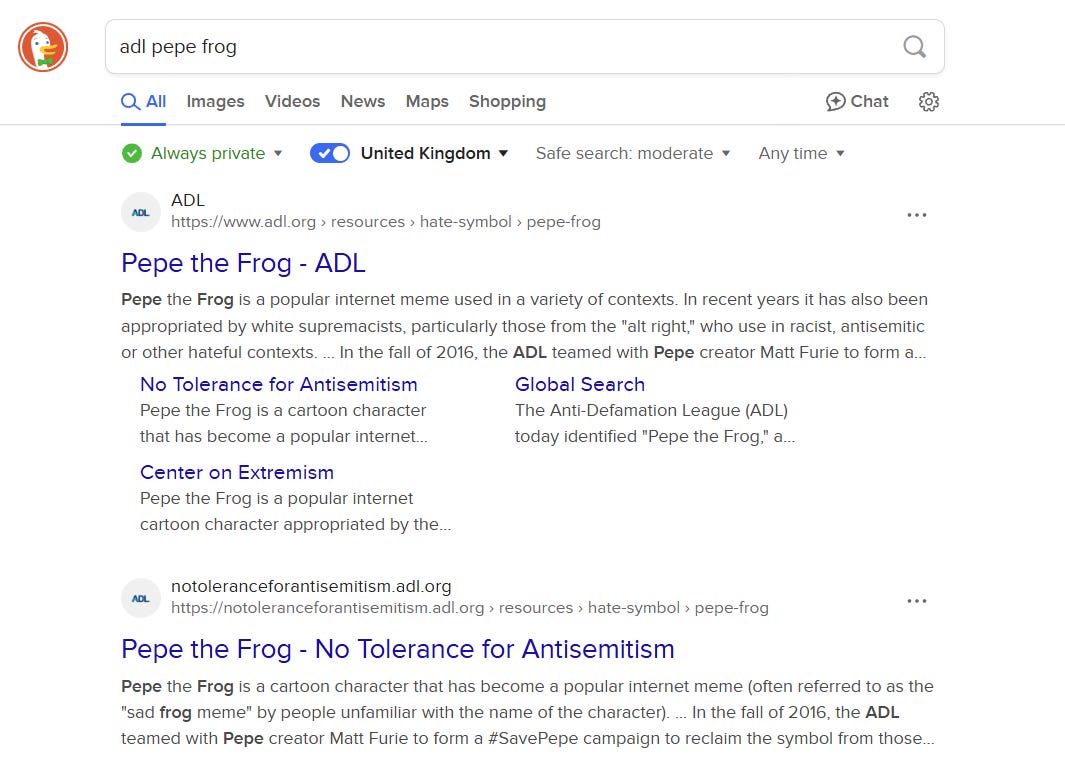Open Pepe the Frog - ADL result
Viewport: 1065px width, 777px height.
[243, 264]
